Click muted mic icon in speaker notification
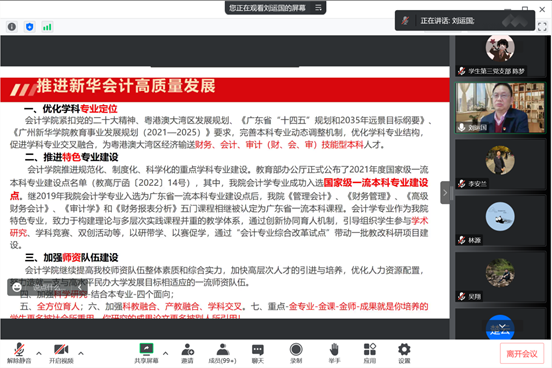552x368 pixels. click(x=406, y=21)
